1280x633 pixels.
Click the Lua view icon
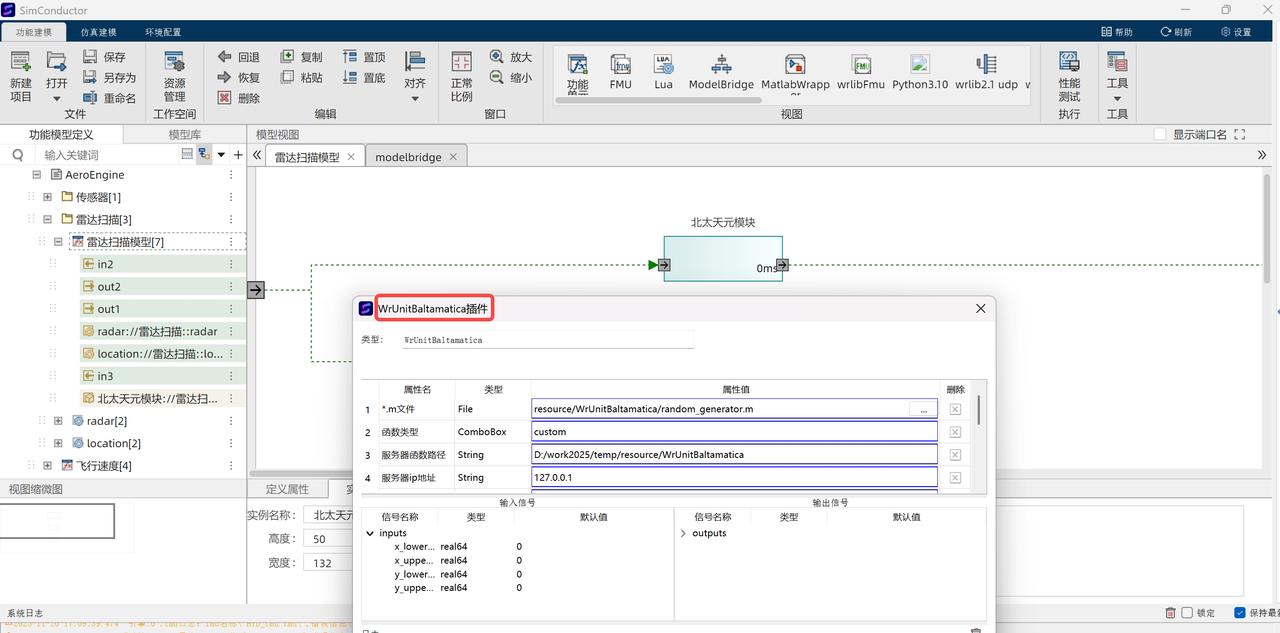(x=663, y=65)
